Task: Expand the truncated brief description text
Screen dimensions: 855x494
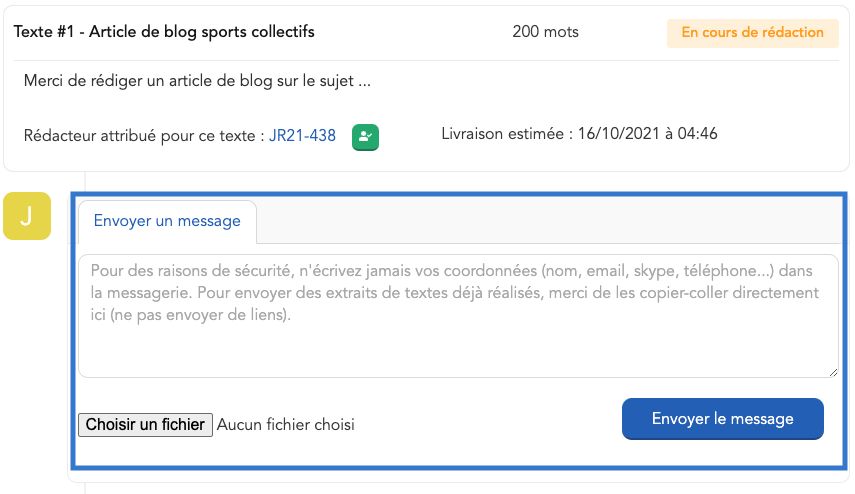Action: 197,81
